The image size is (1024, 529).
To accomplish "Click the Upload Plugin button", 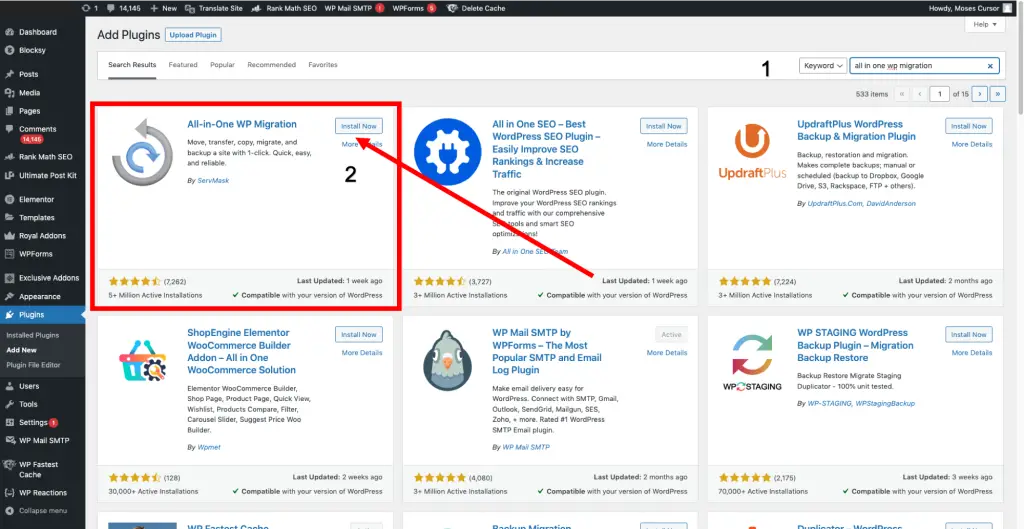I will click(x=193, y=35).
